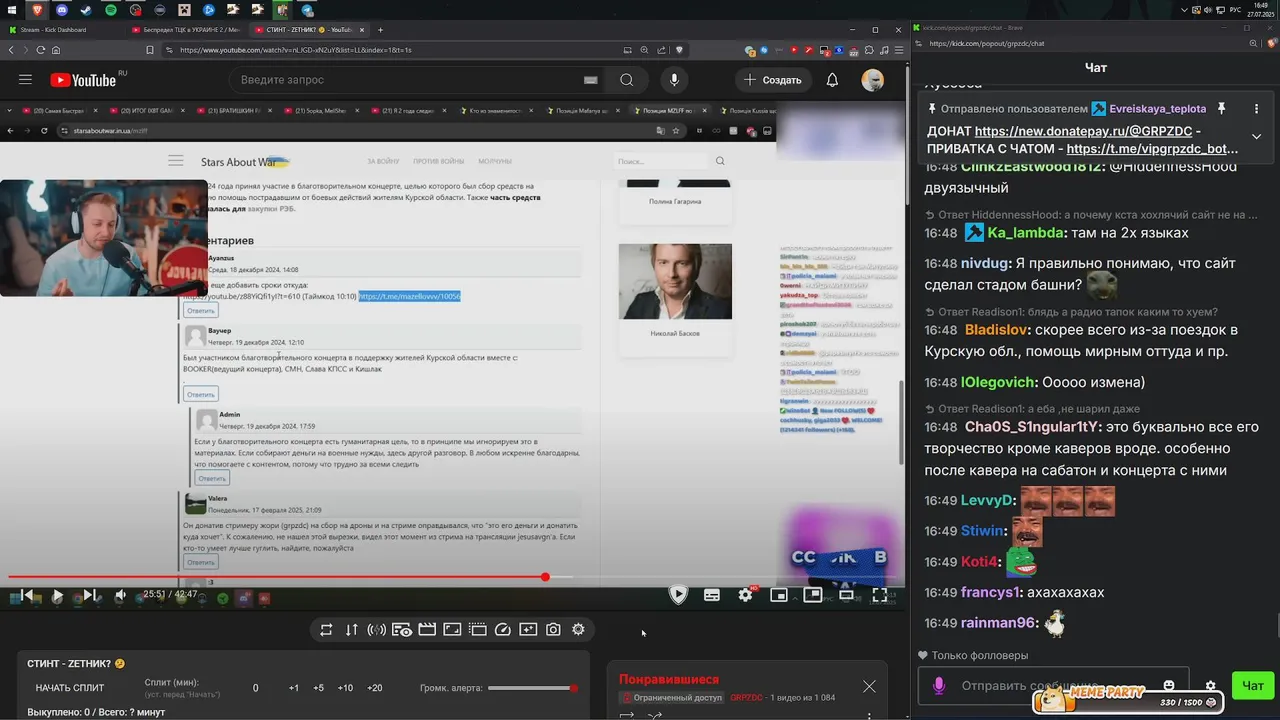Start voice search with microphone icon
This screenshot has height=720, width=1280.
[x=674, y=80]
